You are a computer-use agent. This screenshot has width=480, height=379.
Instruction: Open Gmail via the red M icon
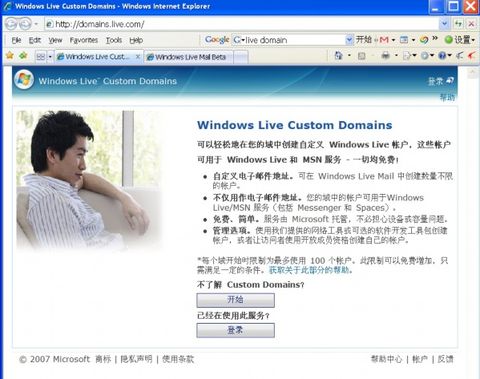click(384, 40)
